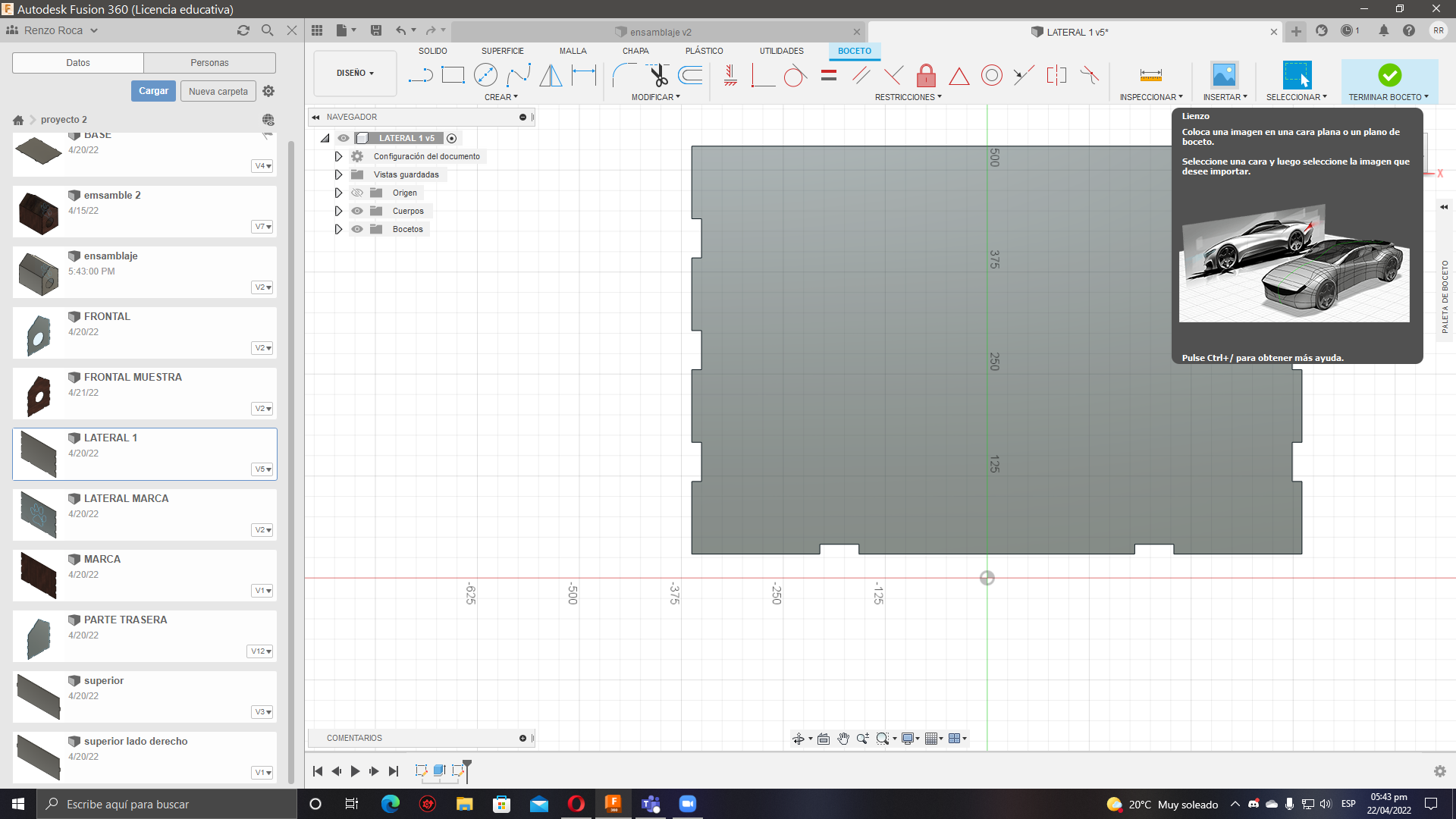The height and width of the screenshot is (819, 1456).
Task: Click the Measure ruler icon
Action: (x=1150, y=75)
